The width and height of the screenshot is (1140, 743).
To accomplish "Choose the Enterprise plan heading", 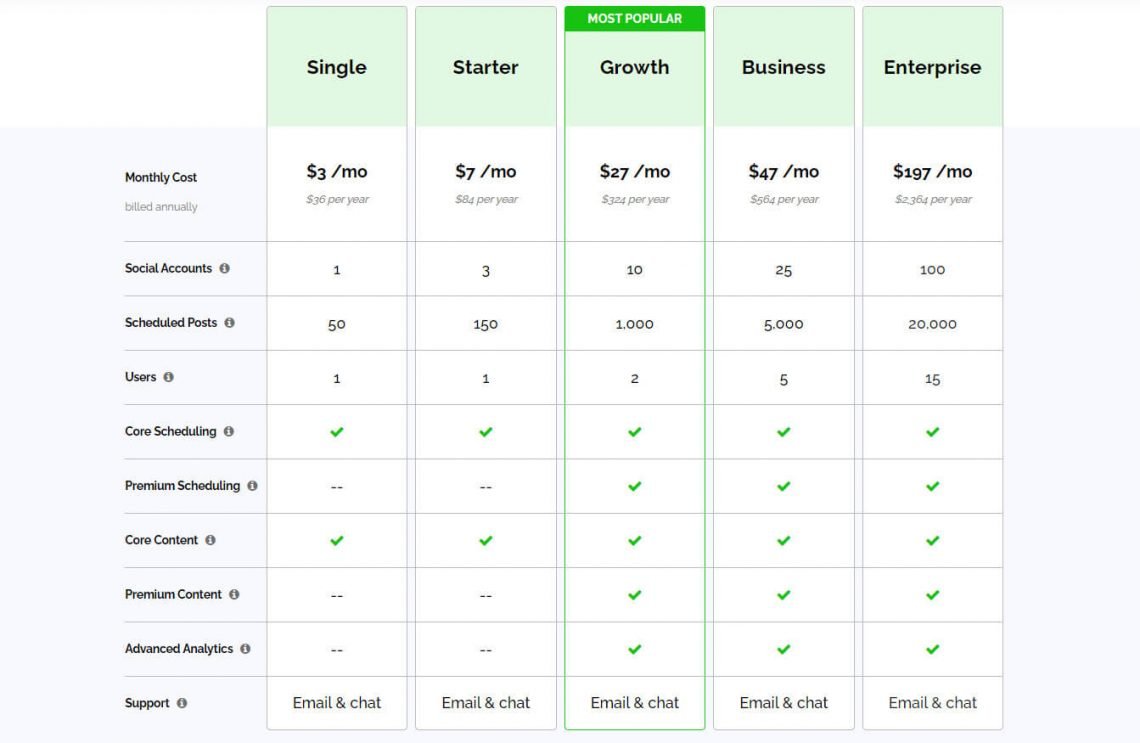I will click(x=933, y=67).
